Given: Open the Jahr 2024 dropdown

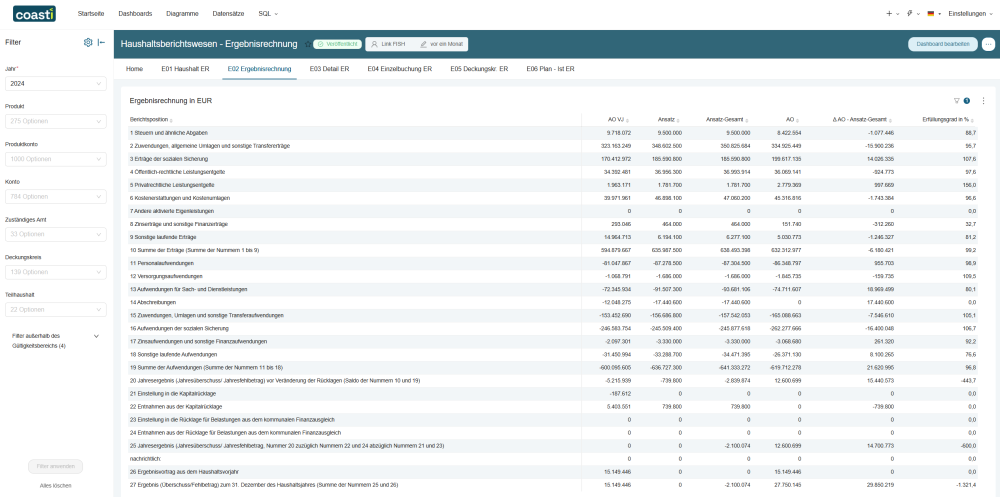Looking at the screenshot, I should pyautogui.click(x=55, y=84).
